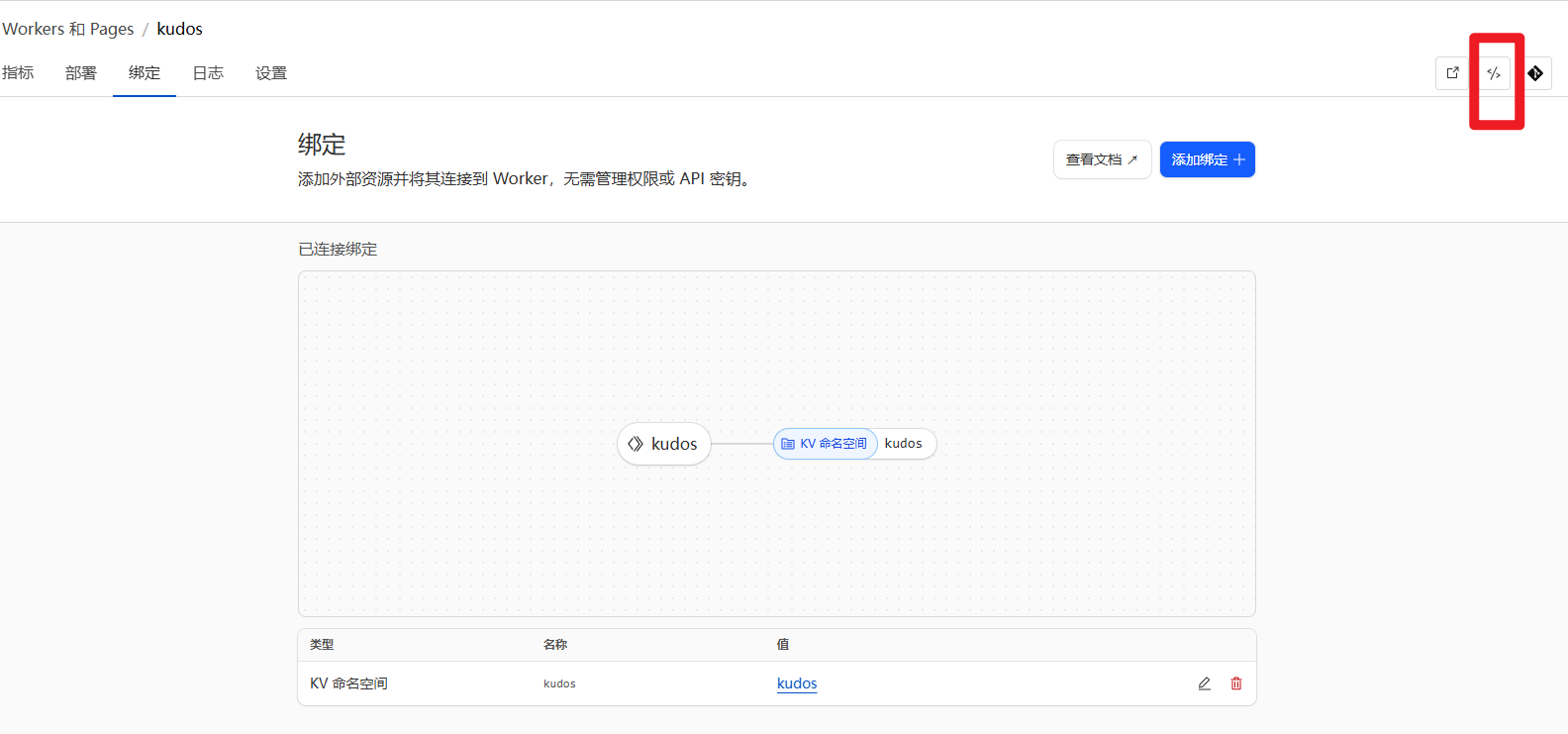Follow the kudos value link in table
1568x734 pixels.
coord(797,683)
